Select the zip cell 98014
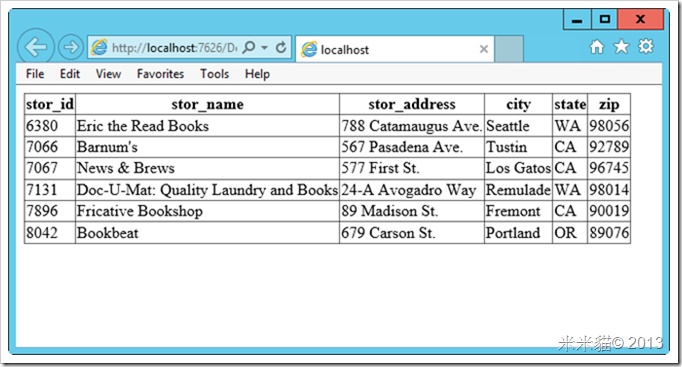682x367 pixels. click(609, 190)
